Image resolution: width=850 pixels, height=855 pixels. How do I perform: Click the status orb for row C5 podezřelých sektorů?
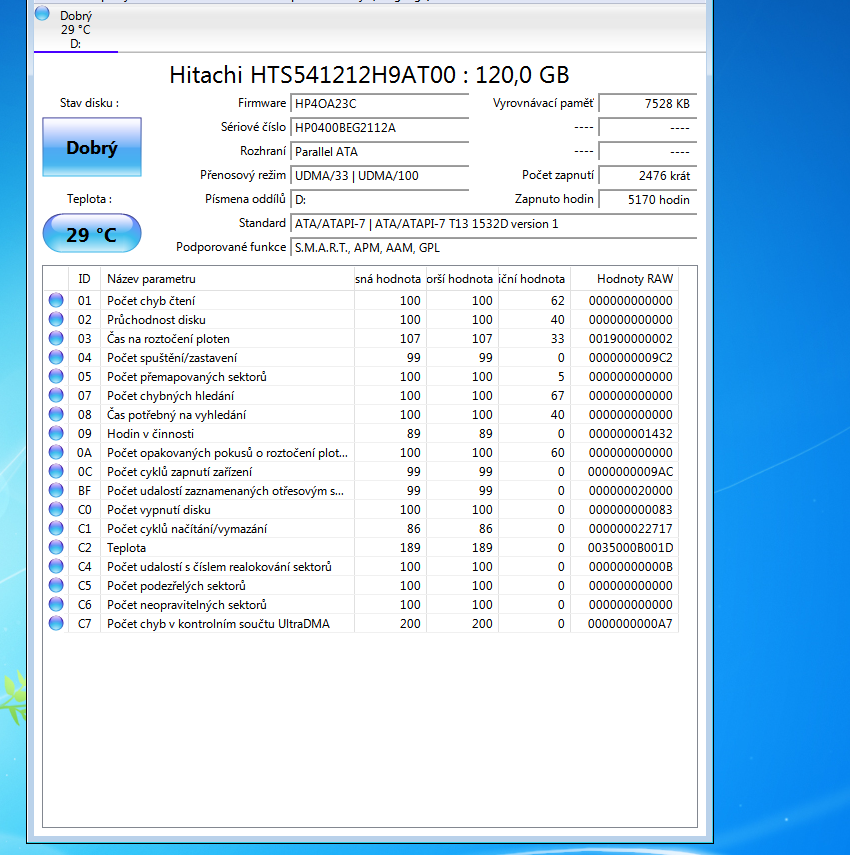[x=56, y=585]
